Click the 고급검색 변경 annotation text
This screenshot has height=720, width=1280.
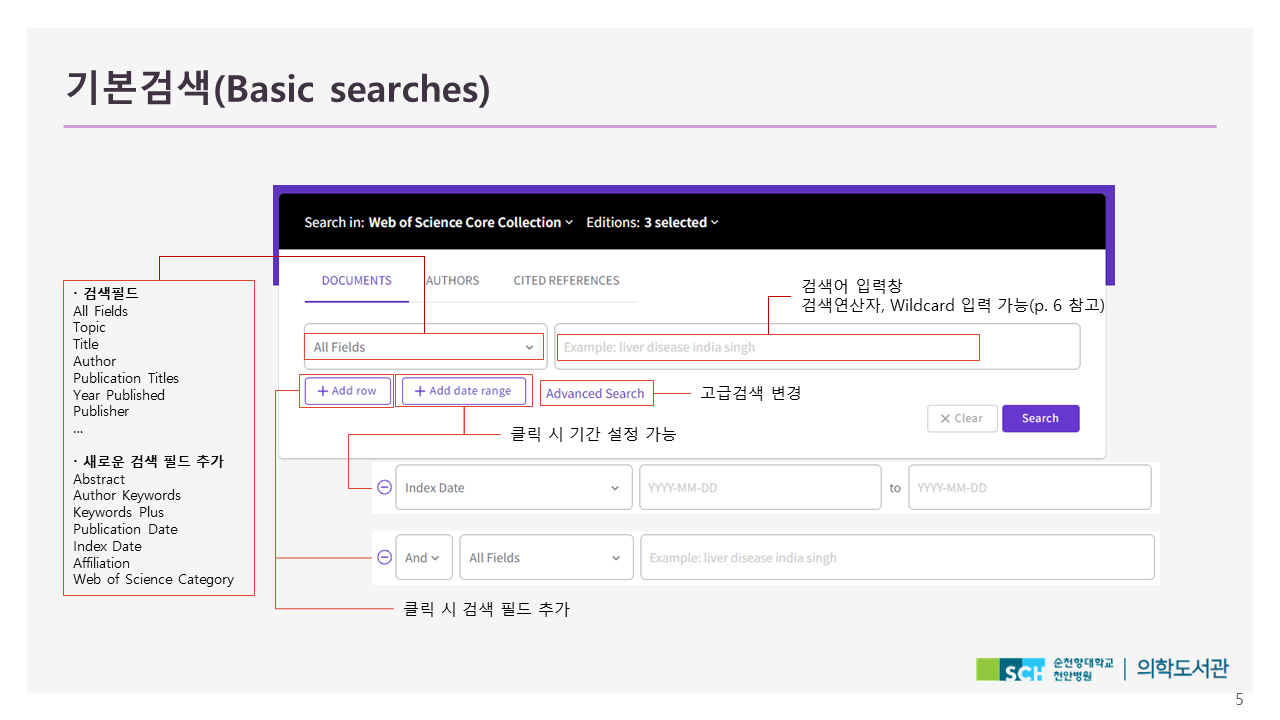point(750,393)
